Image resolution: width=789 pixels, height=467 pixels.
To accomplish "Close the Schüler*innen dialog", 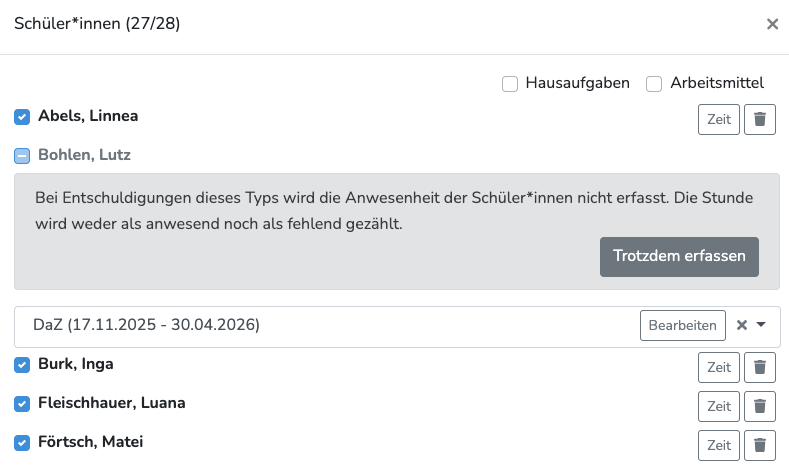I will 772,24.
